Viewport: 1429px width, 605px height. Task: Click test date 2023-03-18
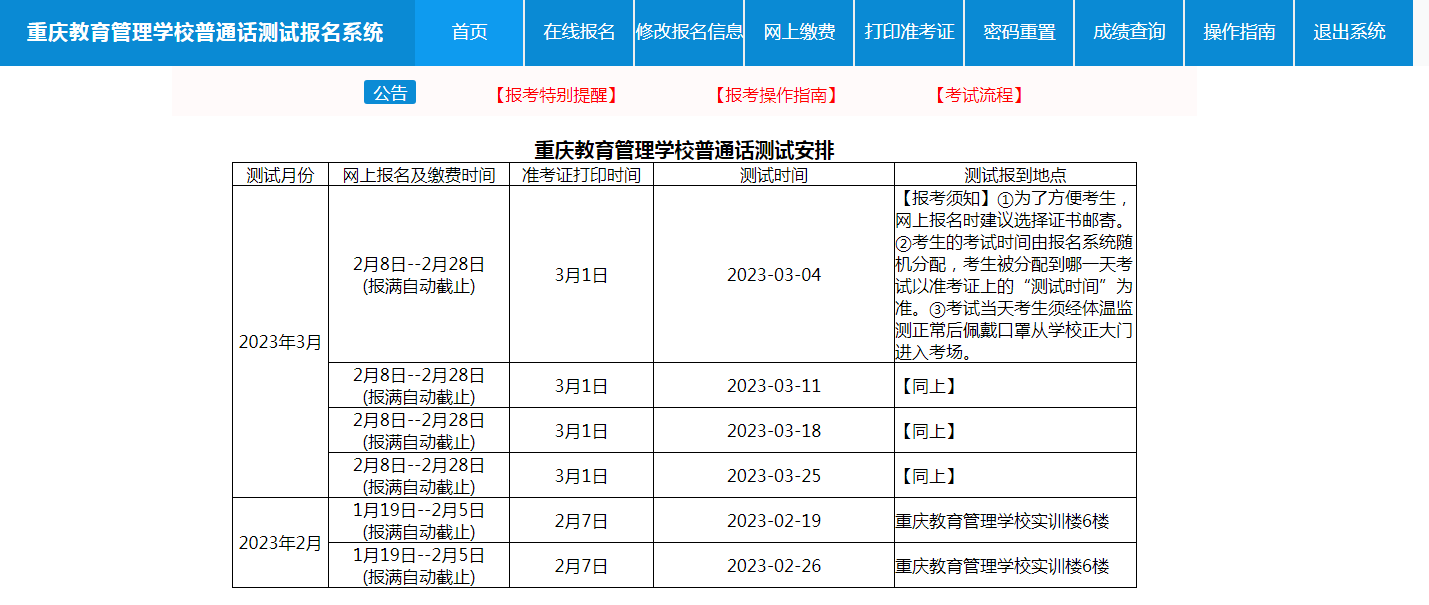(774, 431)
